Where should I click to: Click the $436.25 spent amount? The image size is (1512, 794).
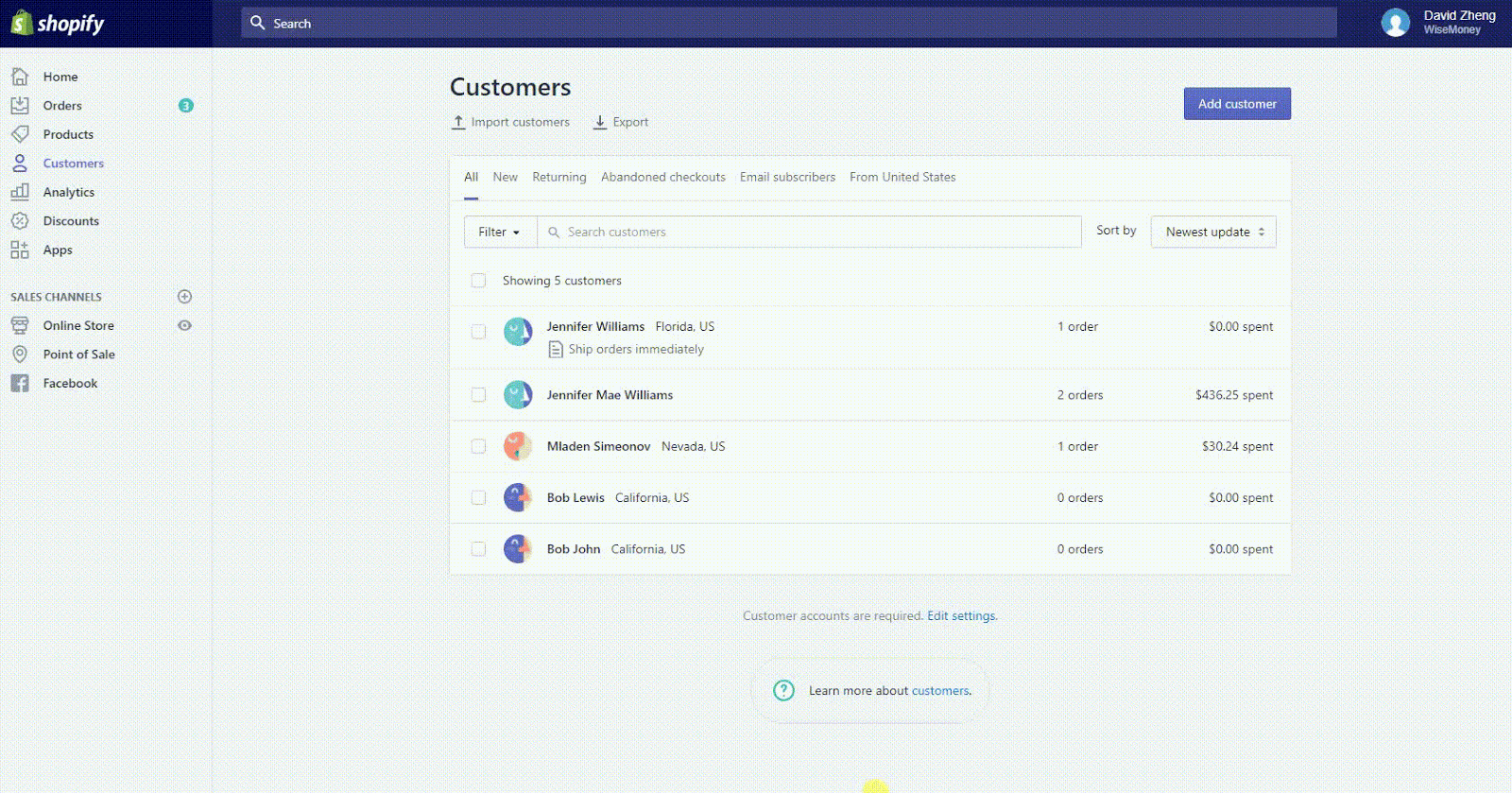(x=1234, y=395)
